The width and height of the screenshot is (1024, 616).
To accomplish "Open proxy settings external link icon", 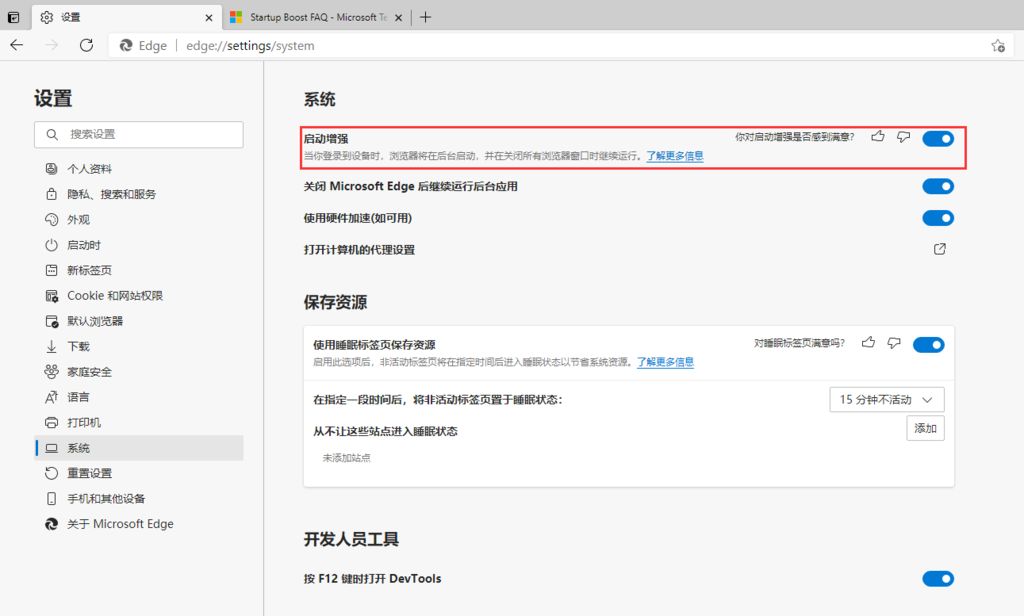I will [940, 249].
